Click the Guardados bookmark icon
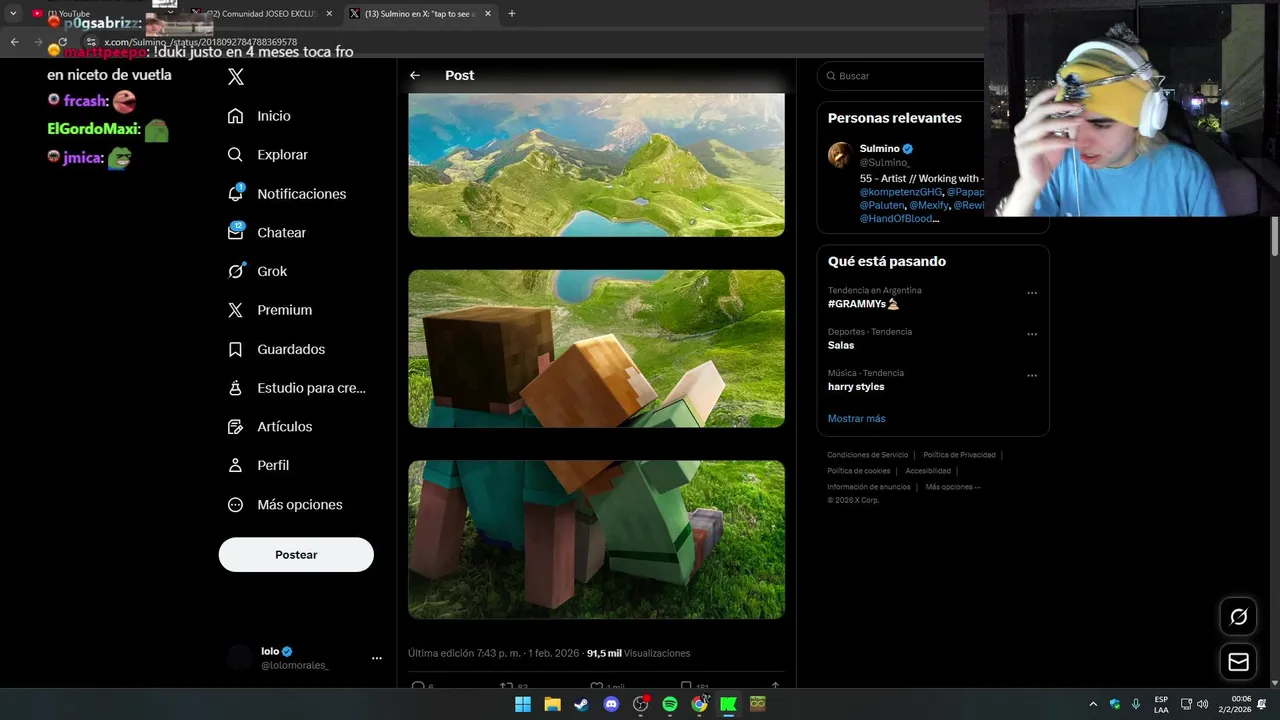The image size is (1280, 720). 235,349
